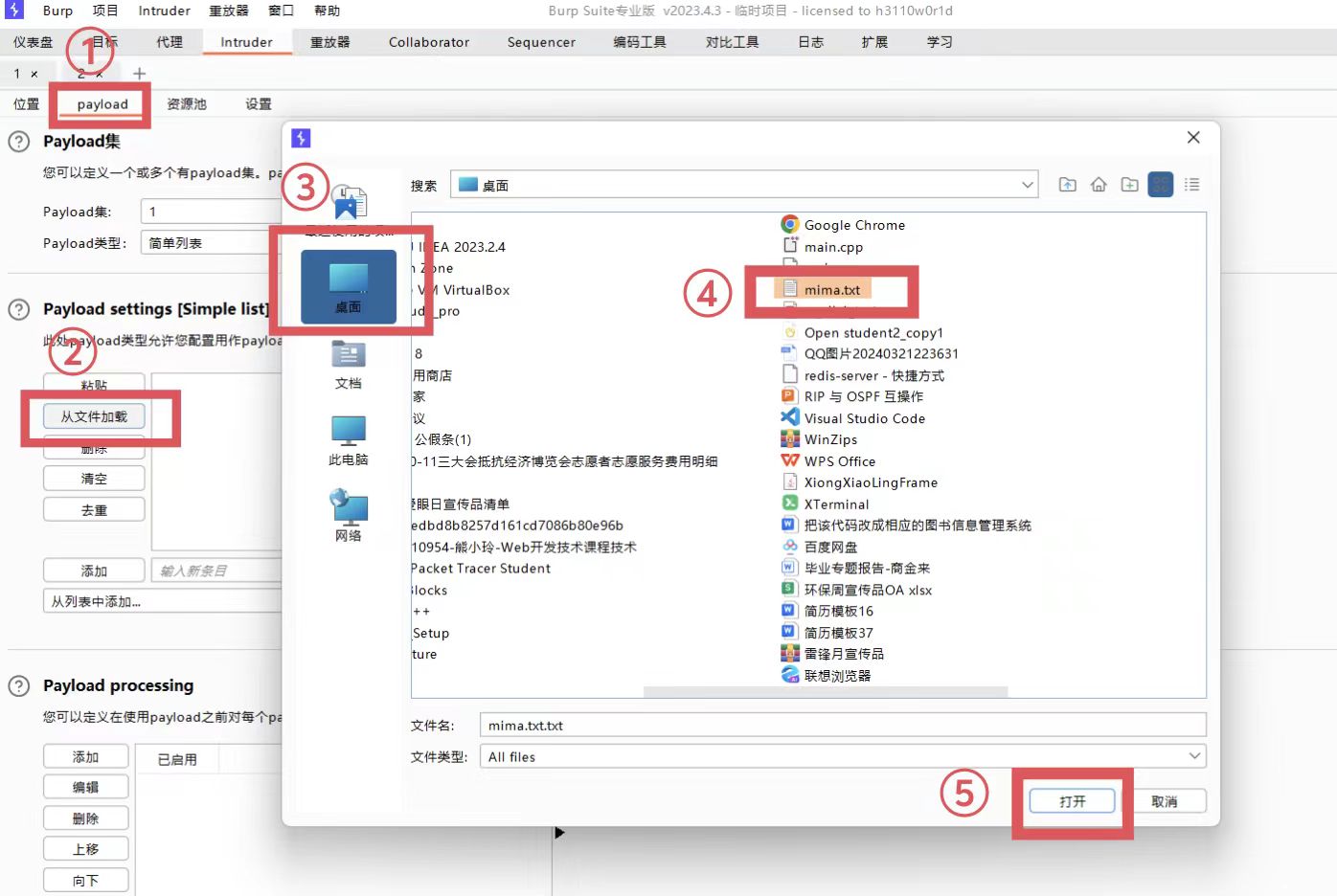This screenshot has width=1337, height=896.
Task: Click 打开 to open file
Action: (1073, 801)
